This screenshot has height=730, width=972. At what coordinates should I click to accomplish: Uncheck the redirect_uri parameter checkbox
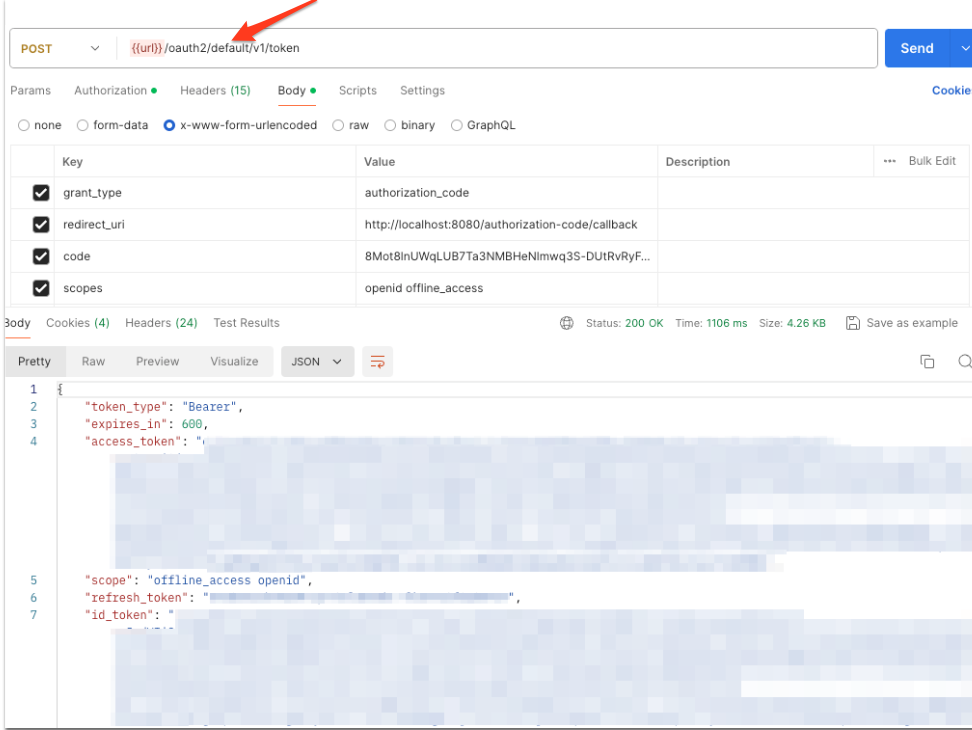41,225
